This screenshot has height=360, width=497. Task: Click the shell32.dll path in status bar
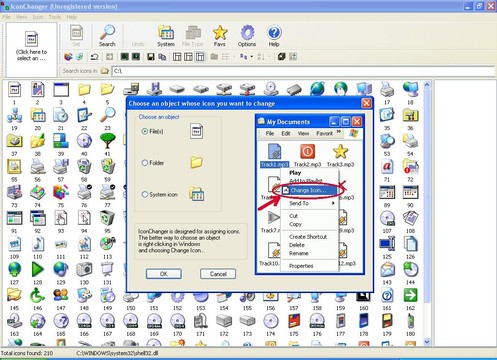coord(117,353)
